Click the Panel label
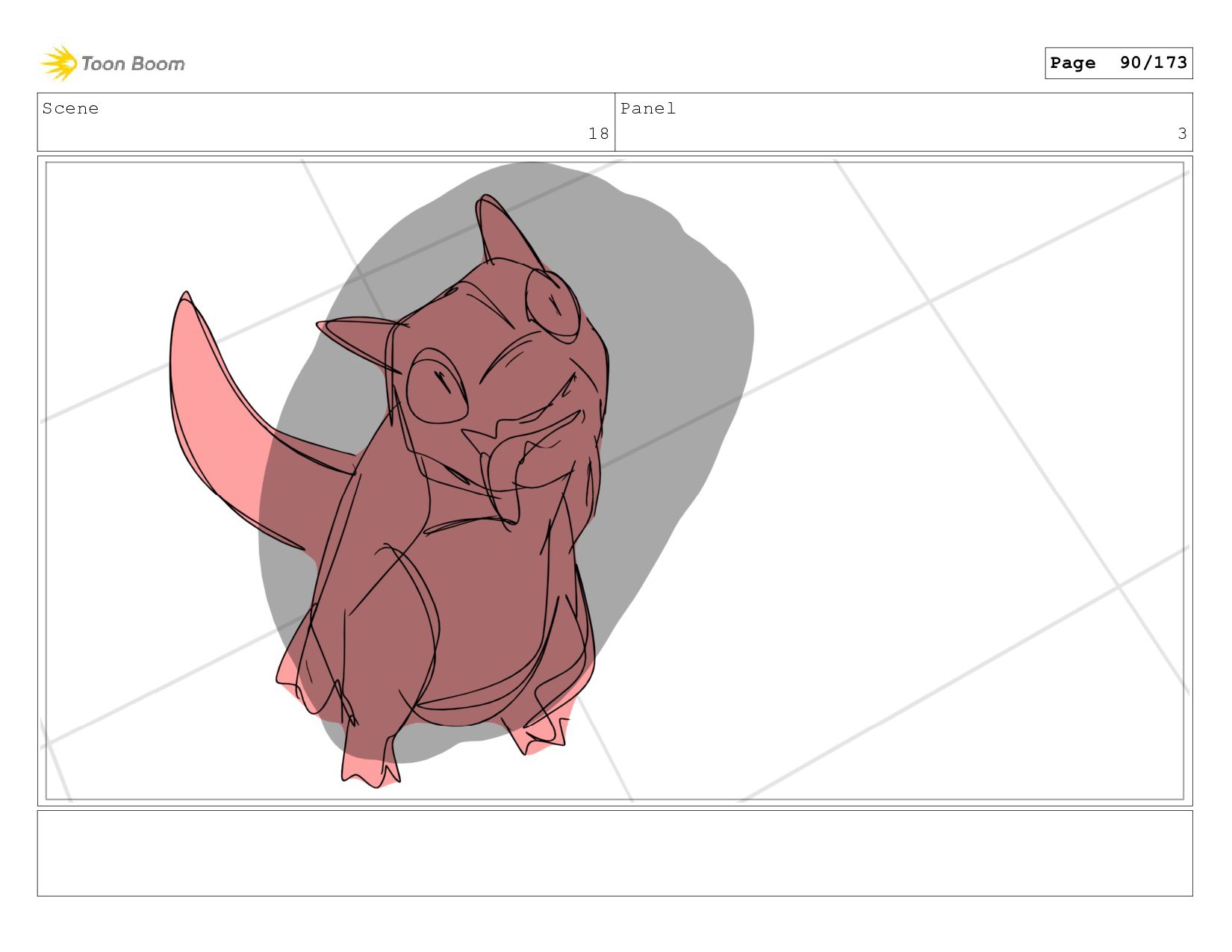 click(648, 108)
